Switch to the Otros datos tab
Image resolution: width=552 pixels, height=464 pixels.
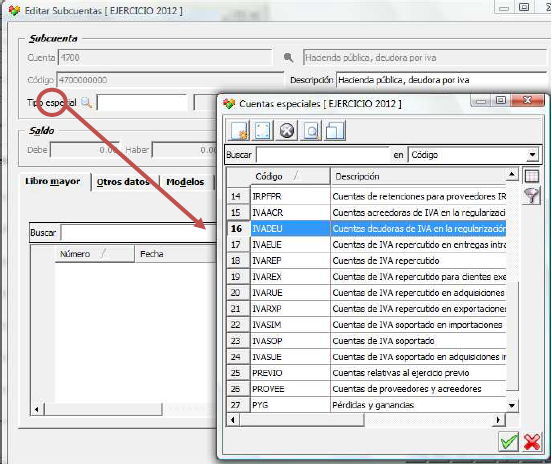point(123,182)
